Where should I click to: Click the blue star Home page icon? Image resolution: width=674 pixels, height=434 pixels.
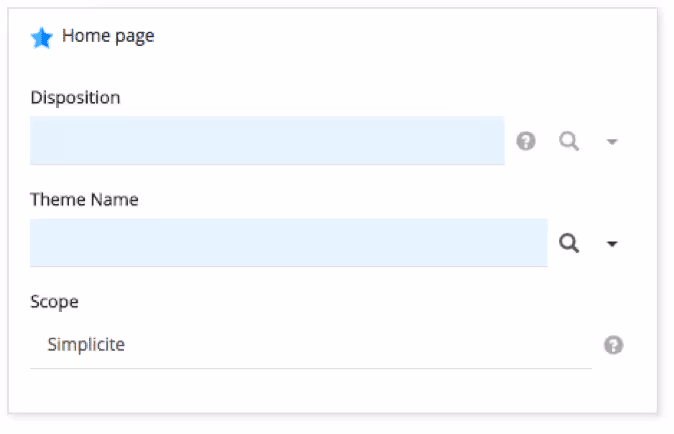42,37
